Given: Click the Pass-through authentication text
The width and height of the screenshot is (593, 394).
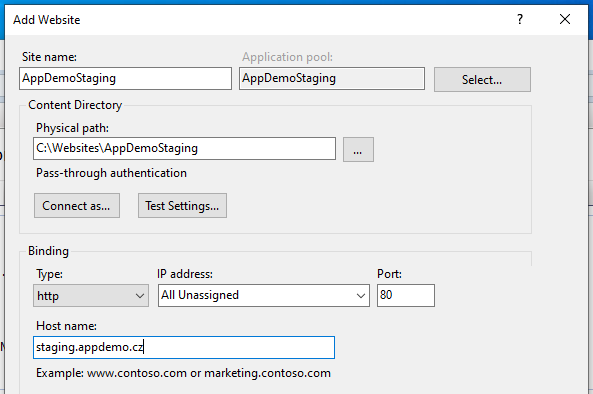Looking at the screenshot, I should [x=111, y=173].
